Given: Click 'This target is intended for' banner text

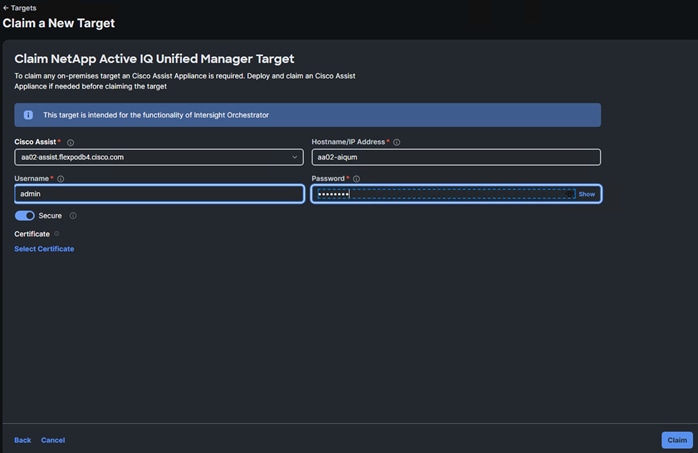Looking at the screenshot, I should (156, 115).
